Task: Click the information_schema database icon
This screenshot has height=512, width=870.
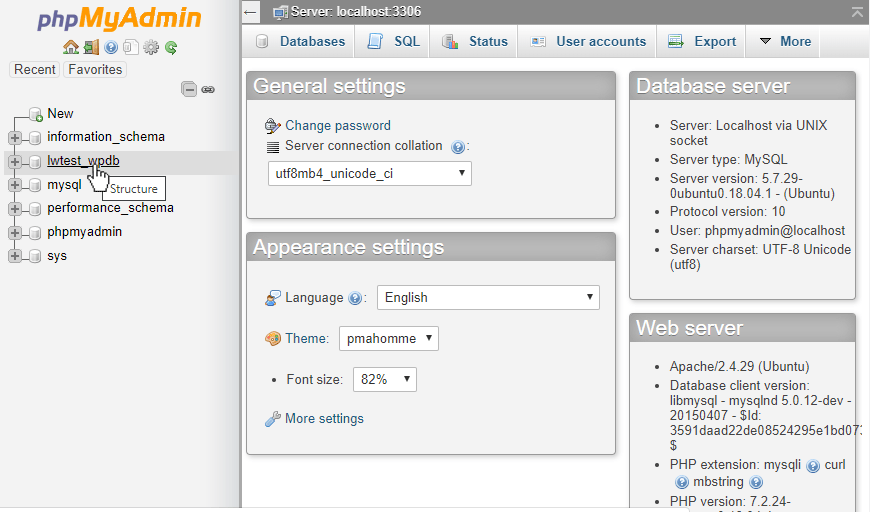Action: pos(35,138)
